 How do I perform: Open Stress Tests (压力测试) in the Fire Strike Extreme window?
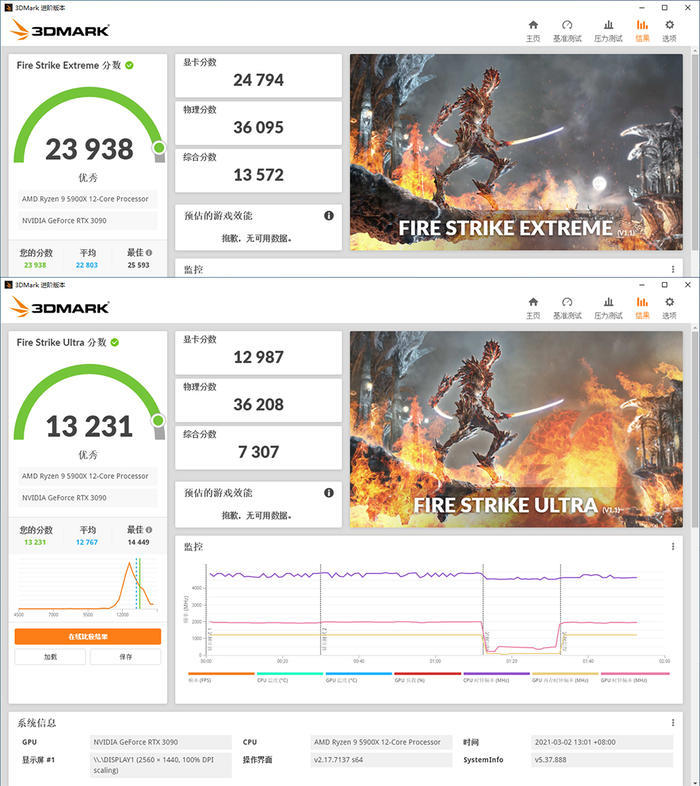click(608, 31)
